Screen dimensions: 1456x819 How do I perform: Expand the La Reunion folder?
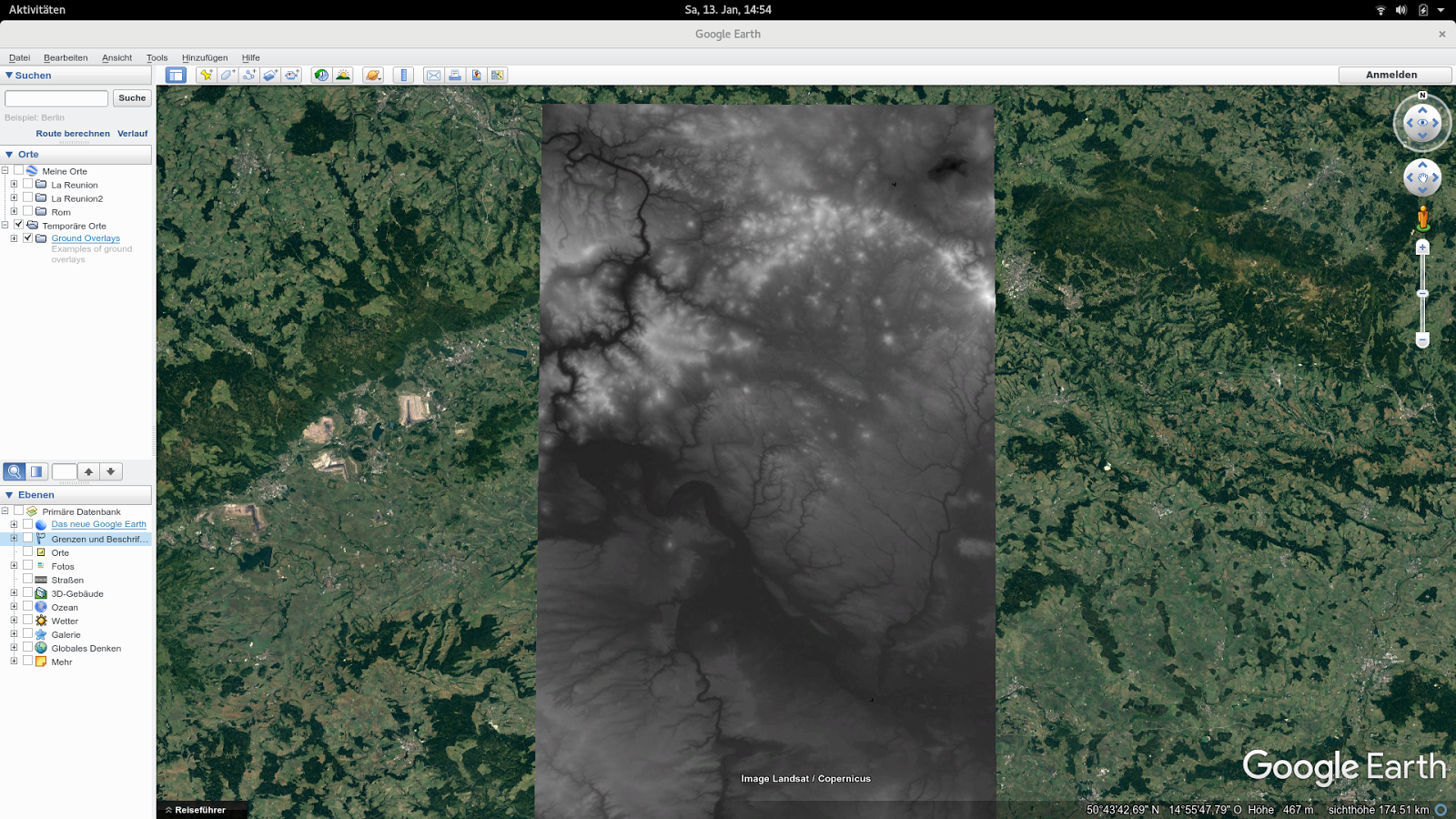coord(14,184)
